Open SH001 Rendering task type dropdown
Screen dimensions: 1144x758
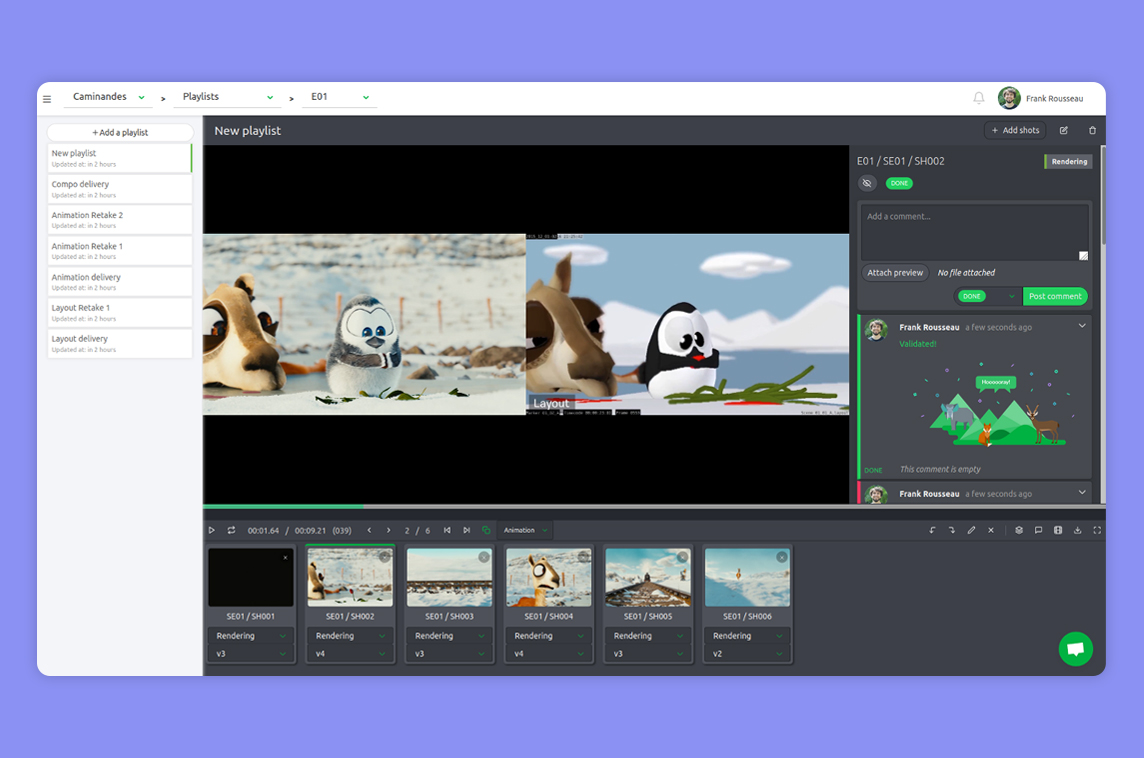point(251,636)
